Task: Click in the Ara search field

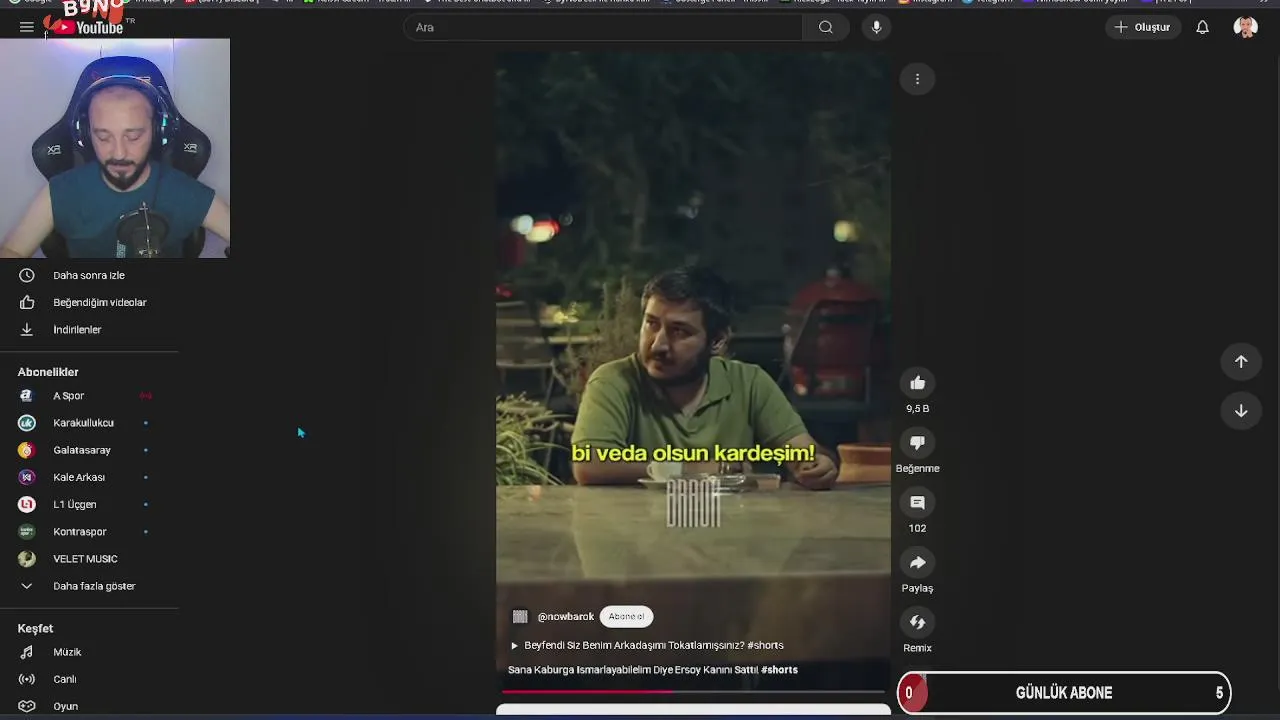Action: tap(603, 27)
